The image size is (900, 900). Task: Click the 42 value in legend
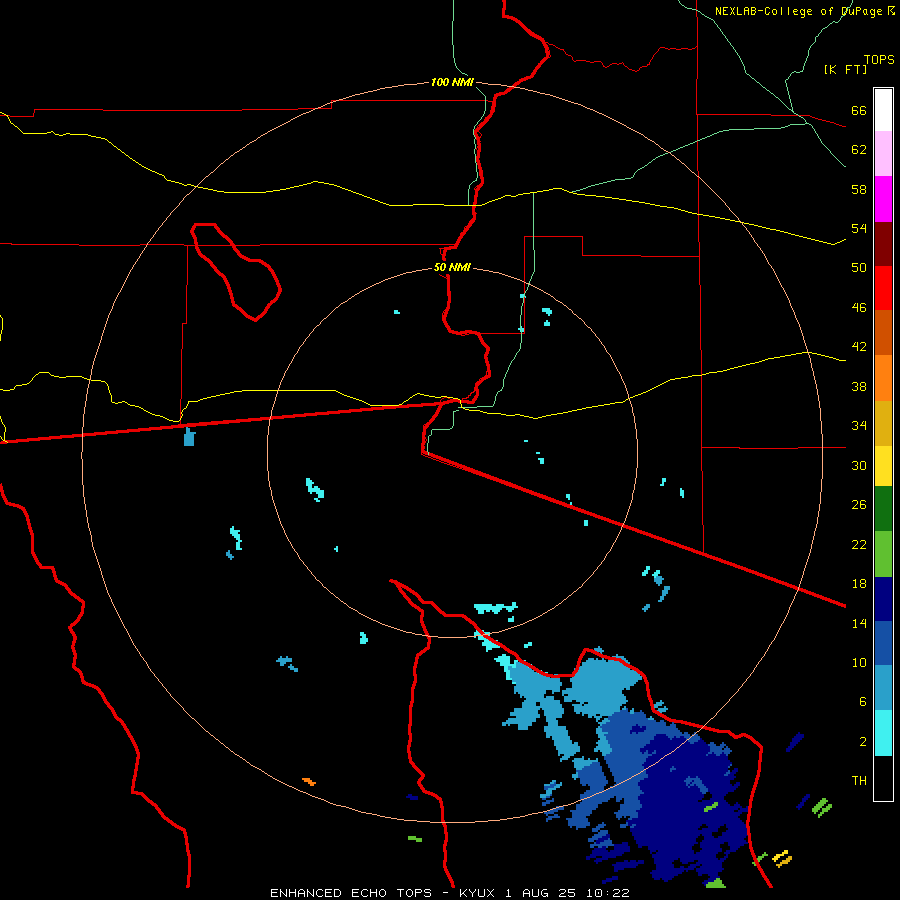click(x=859, y=347)
